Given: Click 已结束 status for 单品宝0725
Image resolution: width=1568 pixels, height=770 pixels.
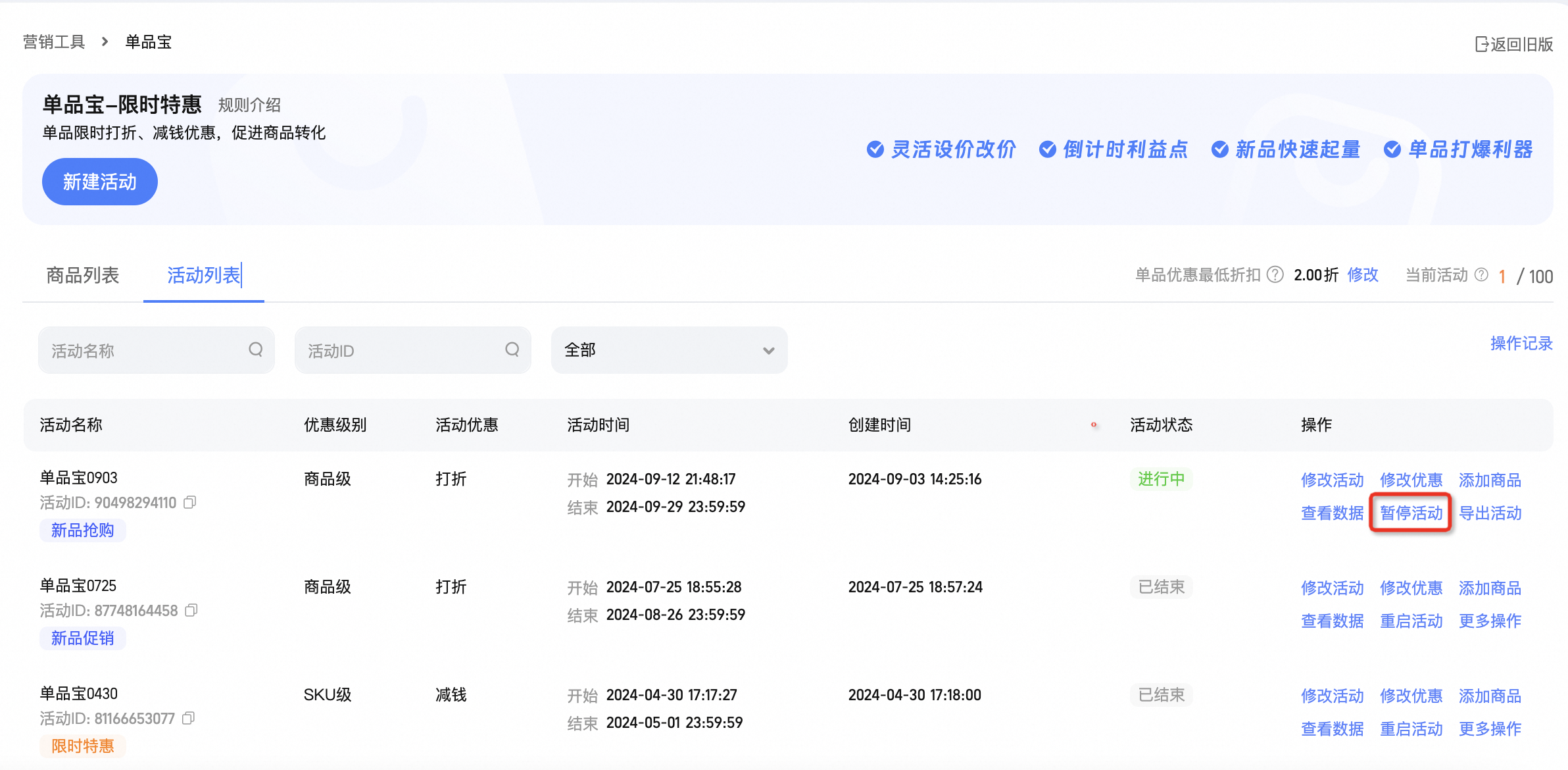Looking at the screenshot, I should point(1162,586).
